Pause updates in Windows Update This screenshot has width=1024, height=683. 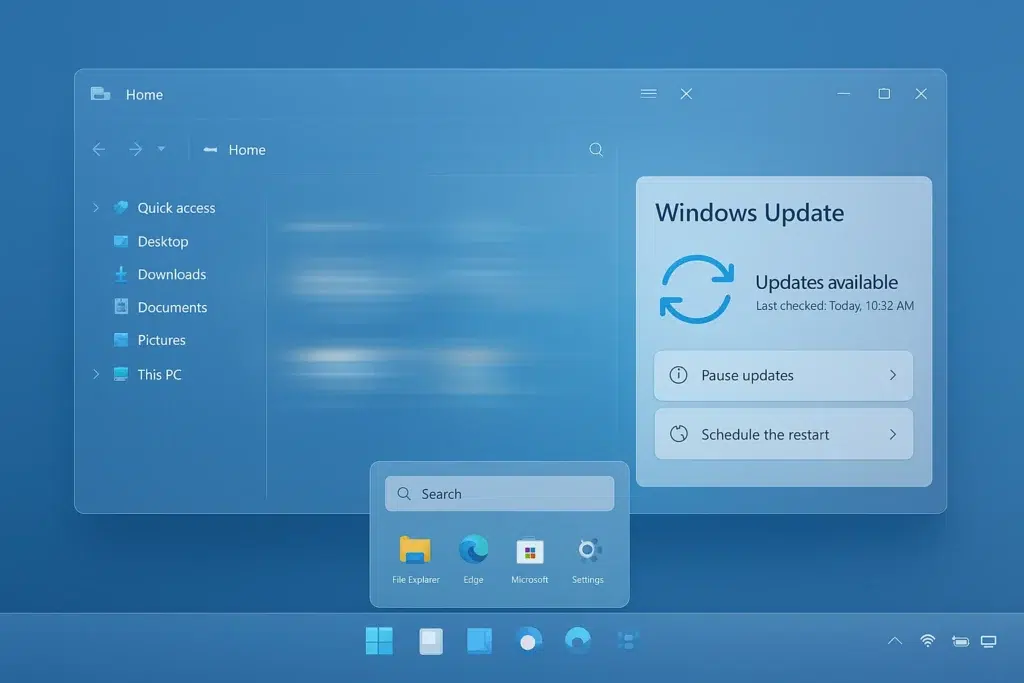(783, 375)
